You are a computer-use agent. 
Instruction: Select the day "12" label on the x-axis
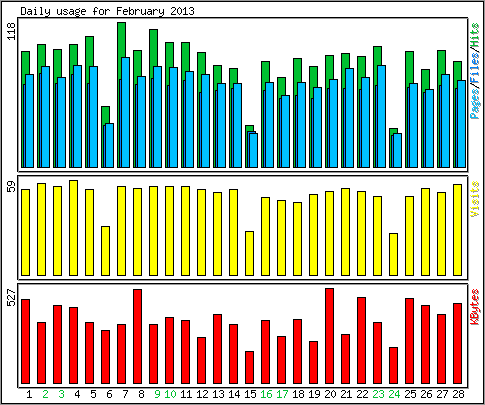tap(202, 394)
